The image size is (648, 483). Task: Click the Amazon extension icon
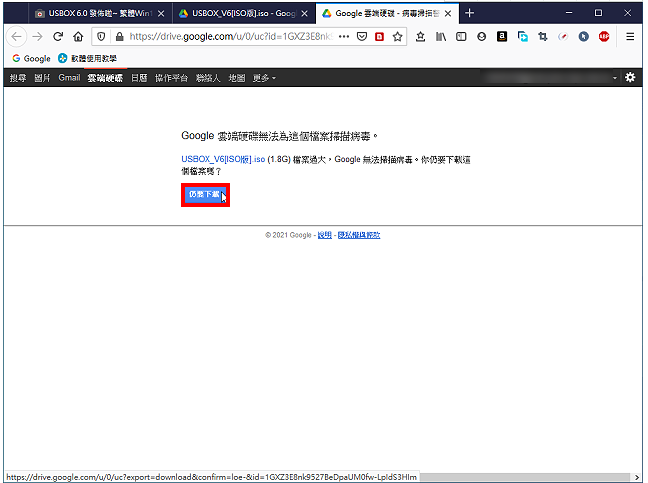(x=502, y=37)
